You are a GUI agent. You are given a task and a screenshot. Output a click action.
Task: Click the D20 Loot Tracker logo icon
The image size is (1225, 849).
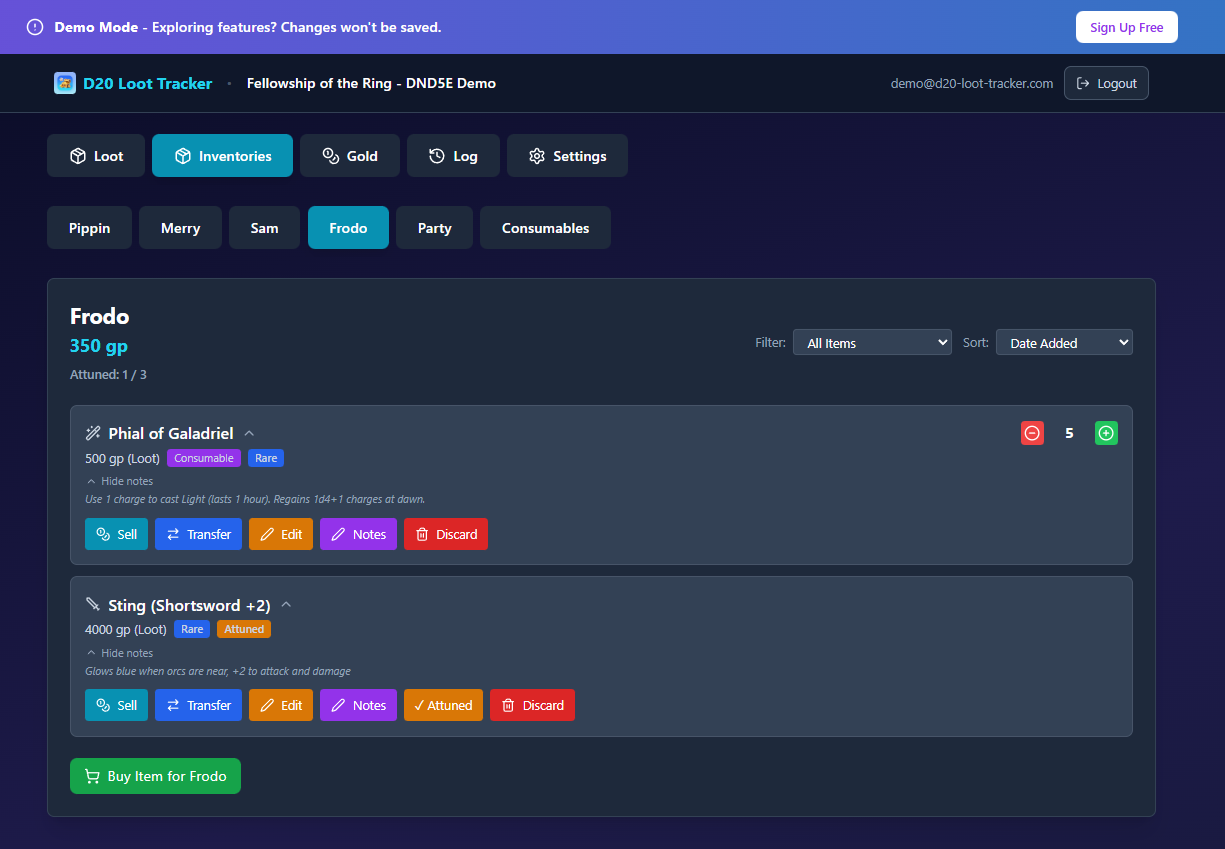tap(65, 83)
